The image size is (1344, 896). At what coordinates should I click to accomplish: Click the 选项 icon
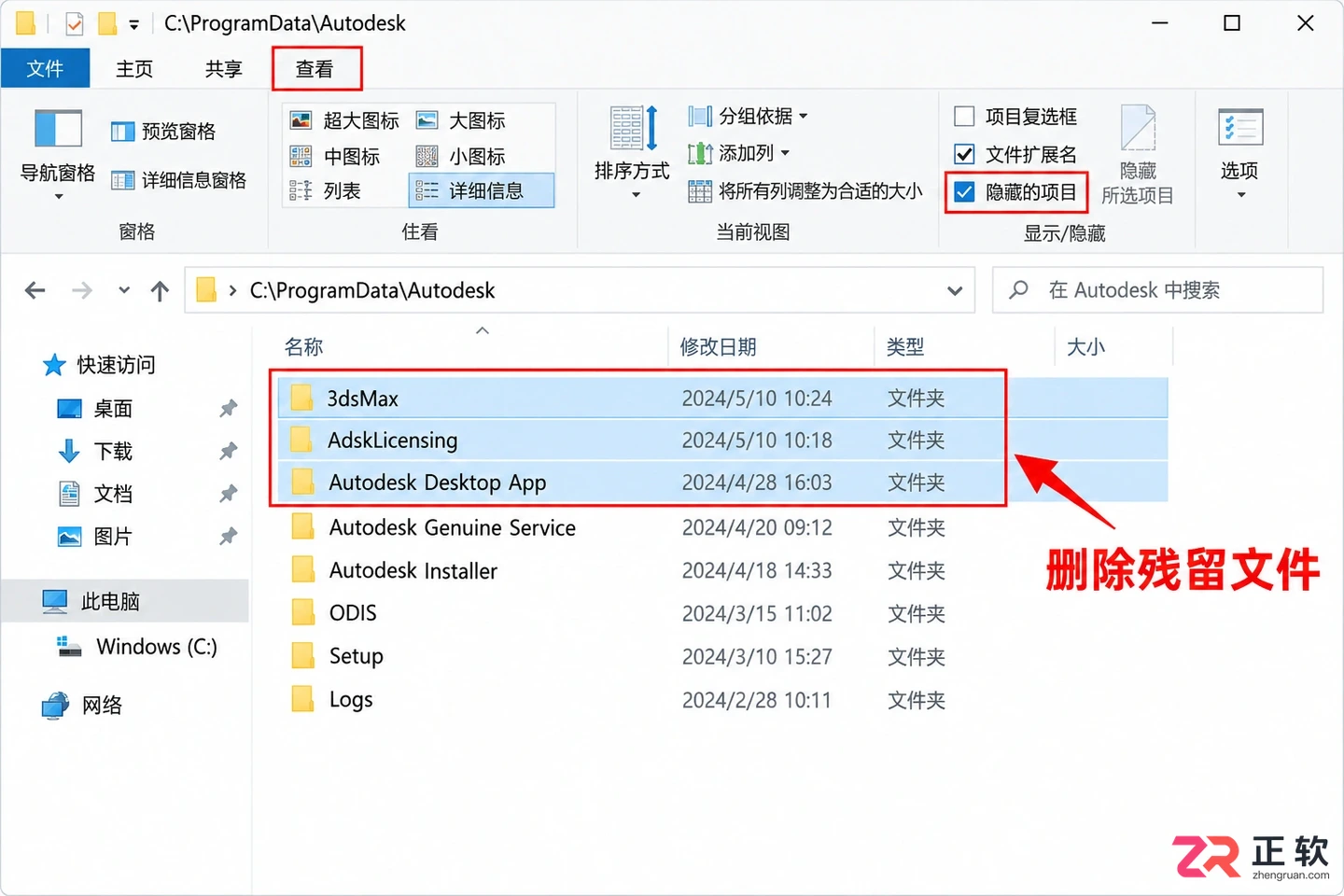1240,128
